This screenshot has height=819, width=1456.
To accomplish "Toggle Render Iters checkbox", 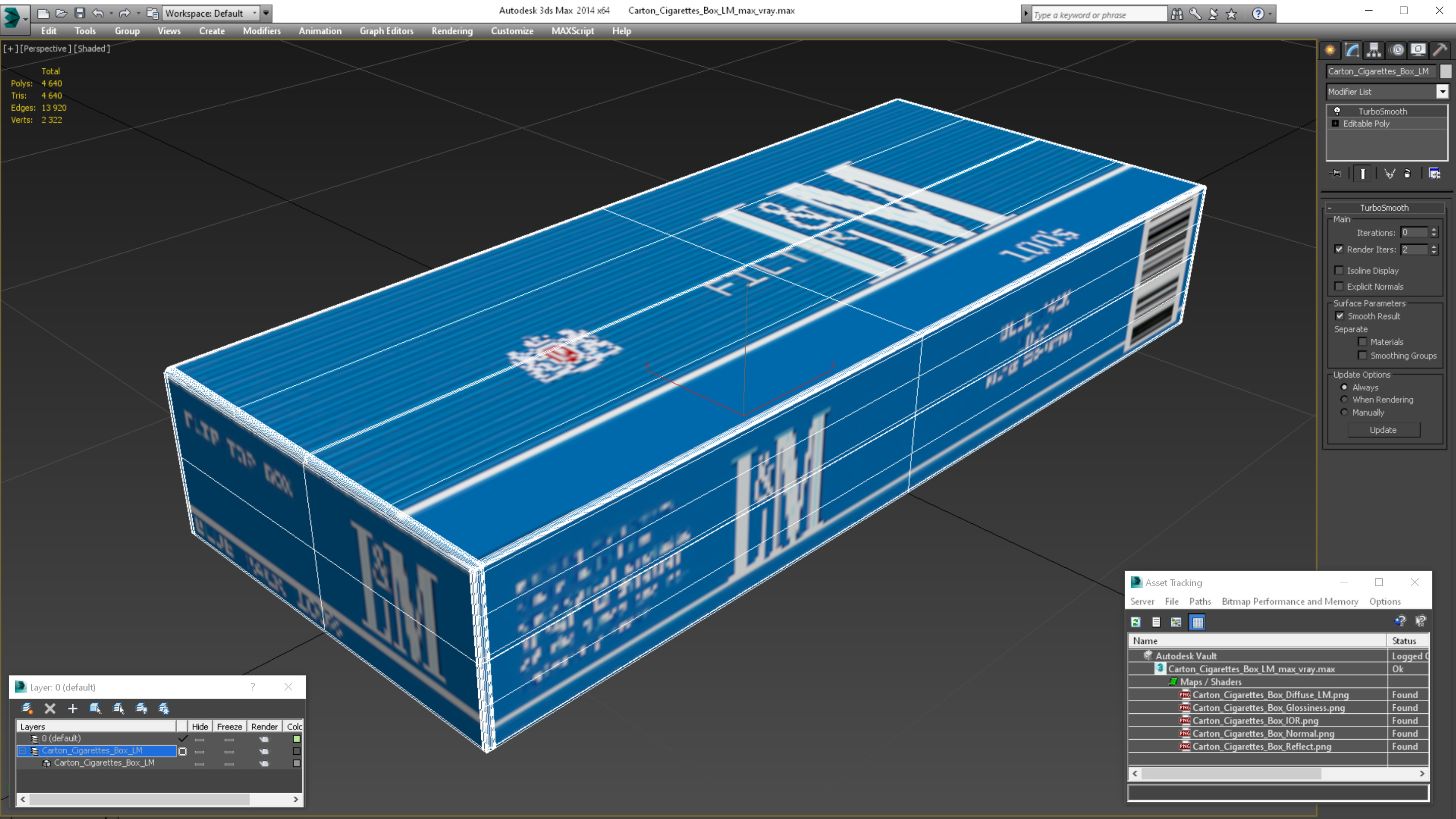I will coord(1339,249).
